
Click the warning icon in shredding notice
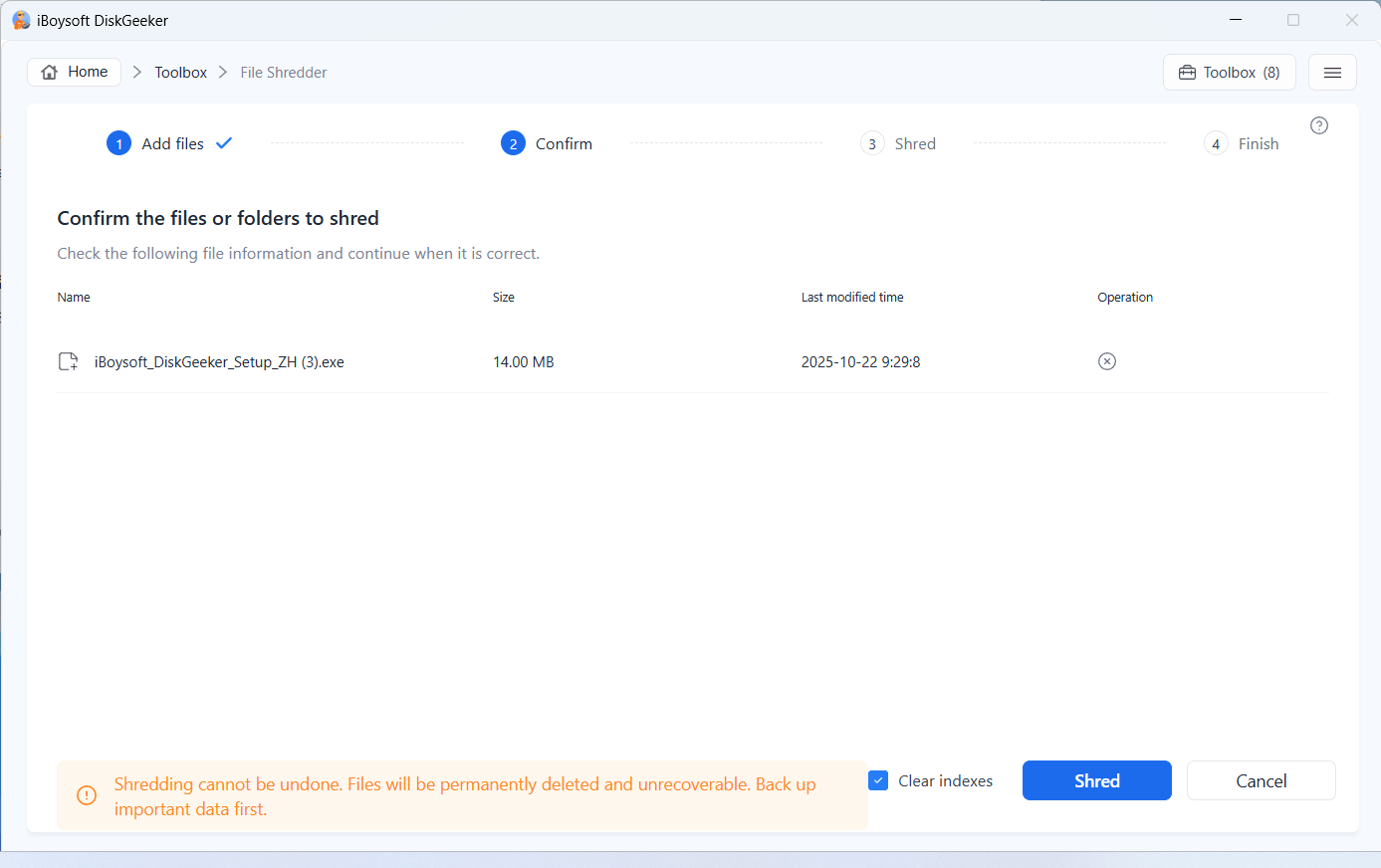[x=87, y=795]
